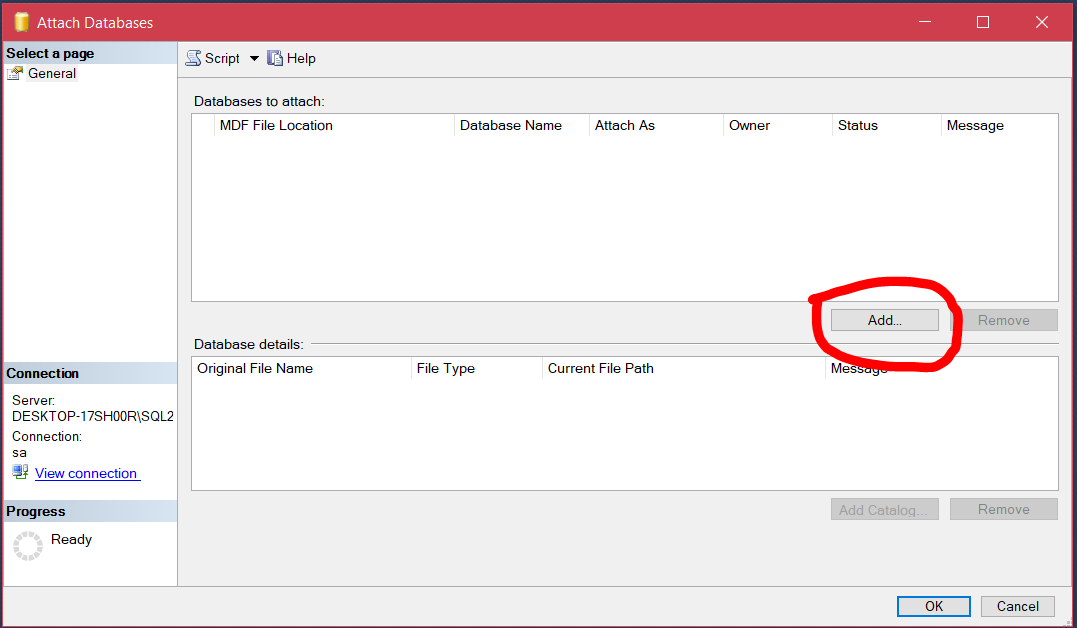Select the General page

[x=52, y=74]
